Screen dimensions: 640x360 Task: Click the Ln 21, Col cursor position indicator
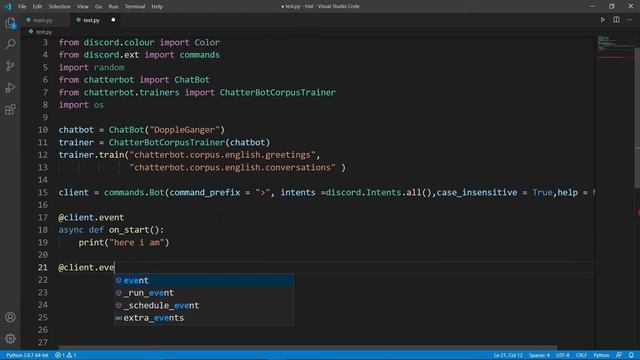click(x=507, y=355)
